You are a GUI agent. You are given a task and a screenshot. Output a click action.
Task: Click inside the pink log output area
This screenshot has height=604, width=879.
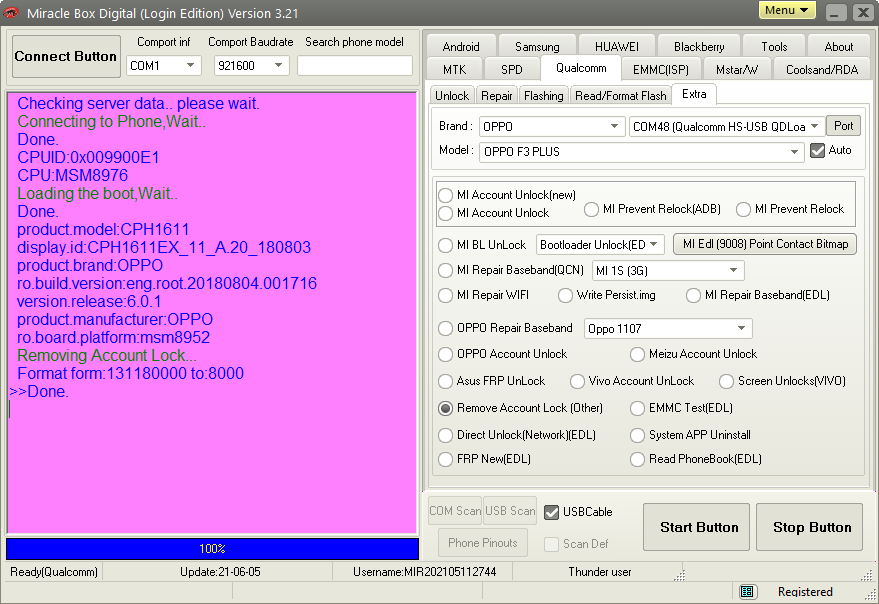(212, 312)
